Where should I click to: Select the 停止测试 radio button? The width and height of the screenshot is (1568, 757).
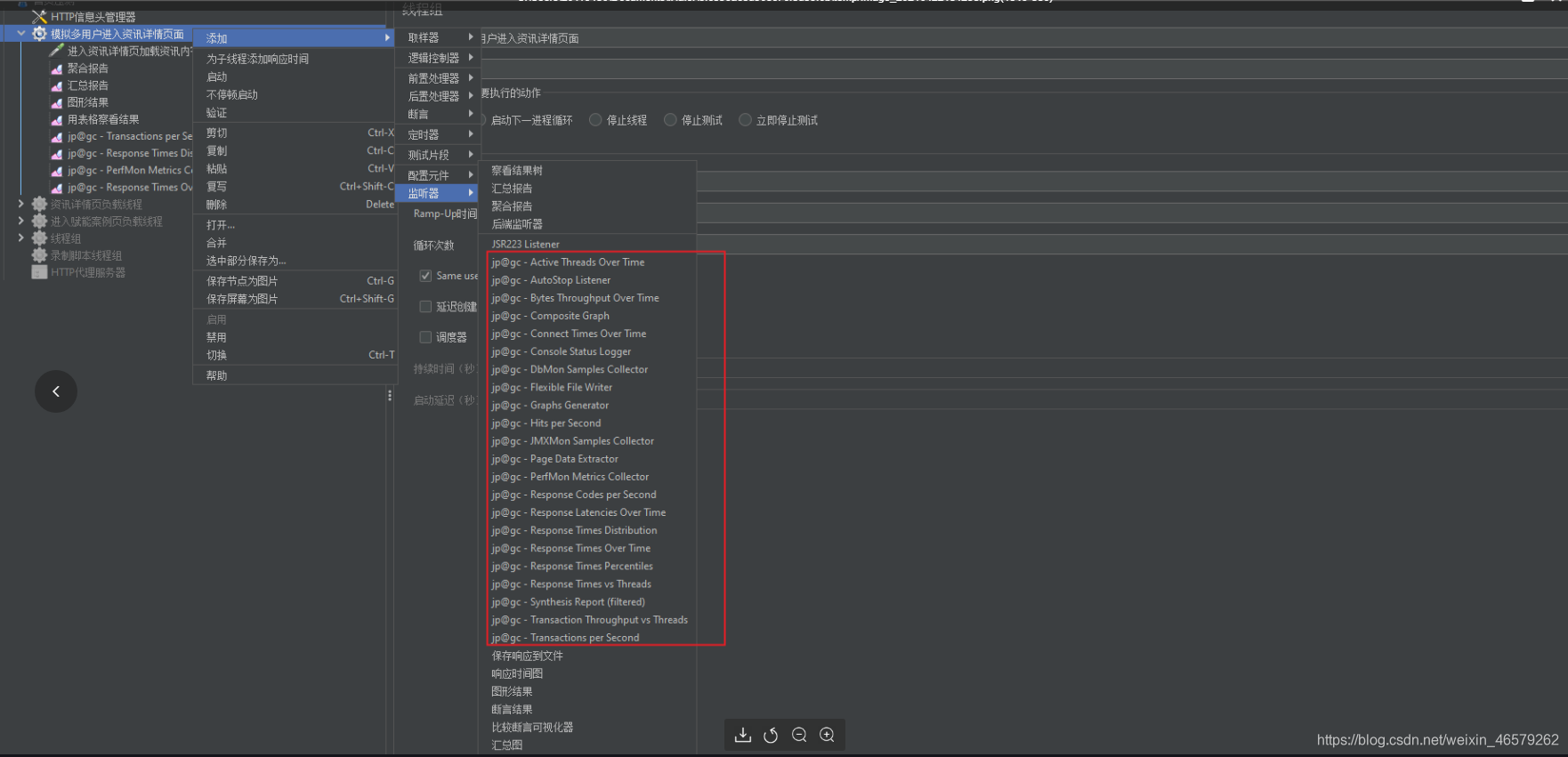(670, 120)
